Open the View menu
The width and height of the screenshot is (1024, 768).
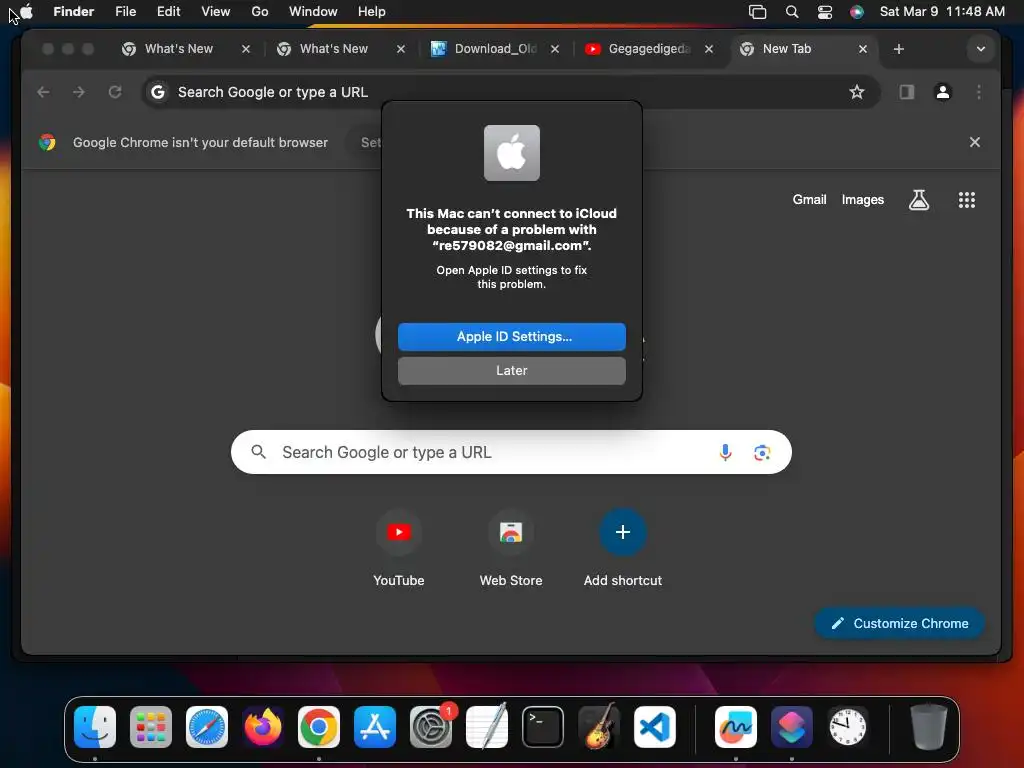click(216, 11)
